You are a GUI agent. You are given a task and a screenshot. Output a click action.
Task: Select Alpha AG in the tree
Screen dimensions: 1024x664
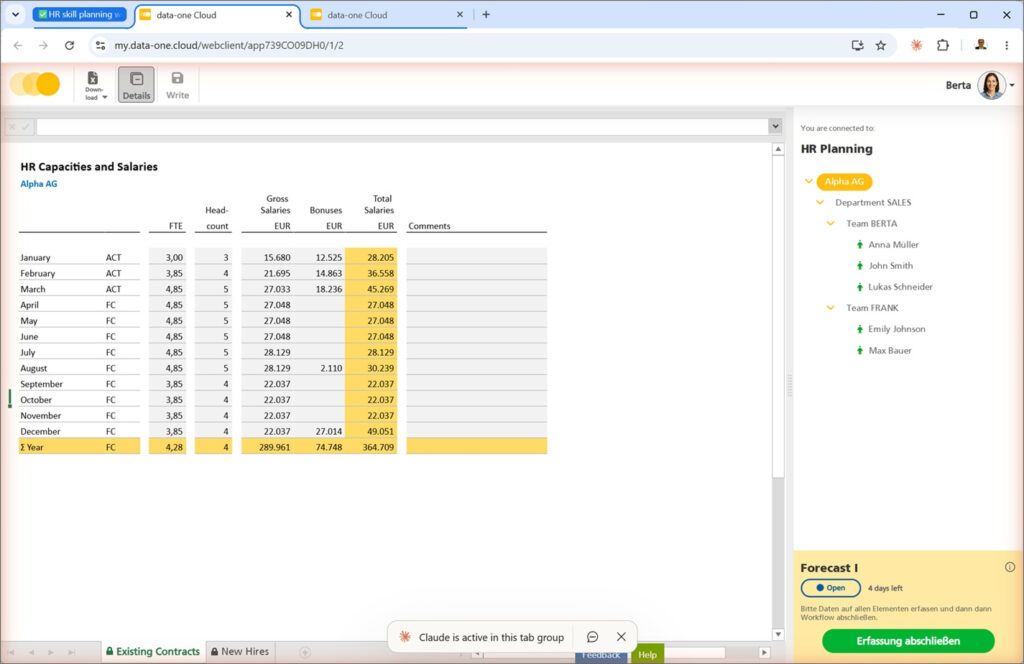click(x=844, y=182)
